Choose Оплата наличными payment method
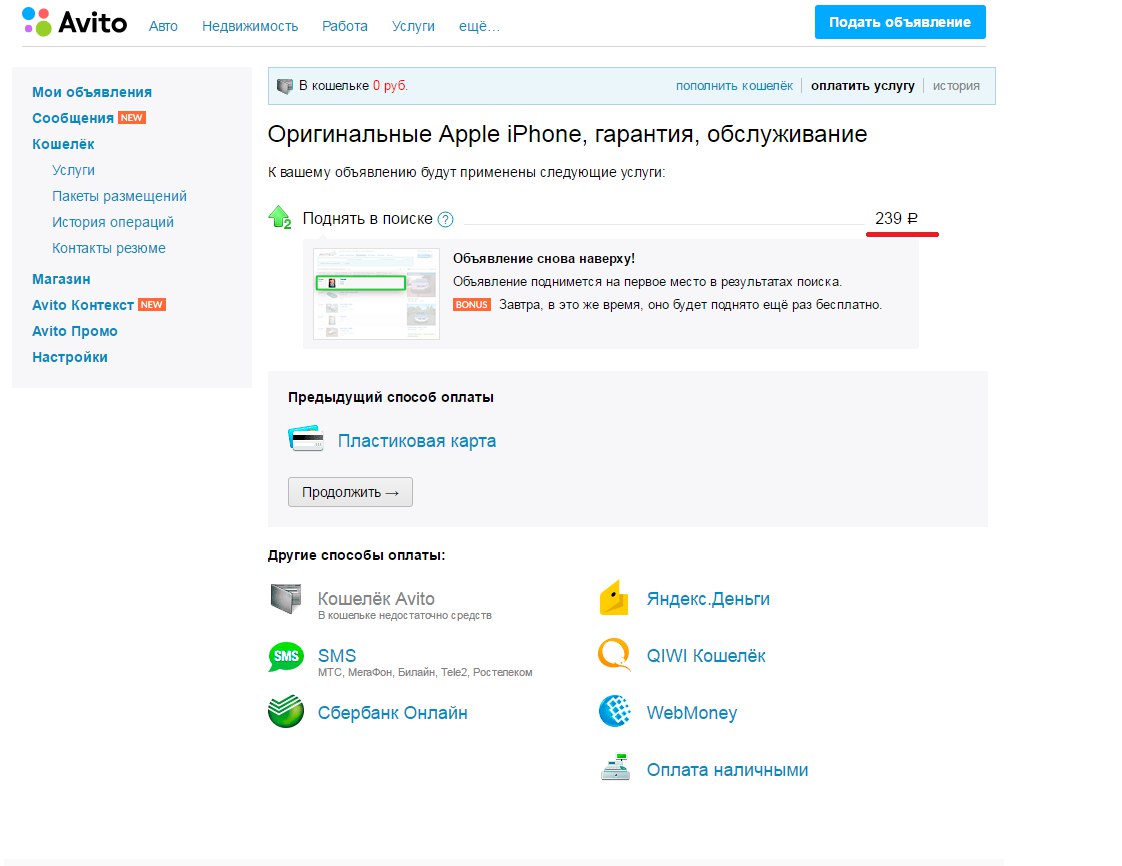The height and width of the screenshot is (866, 1122). [728, 770]
